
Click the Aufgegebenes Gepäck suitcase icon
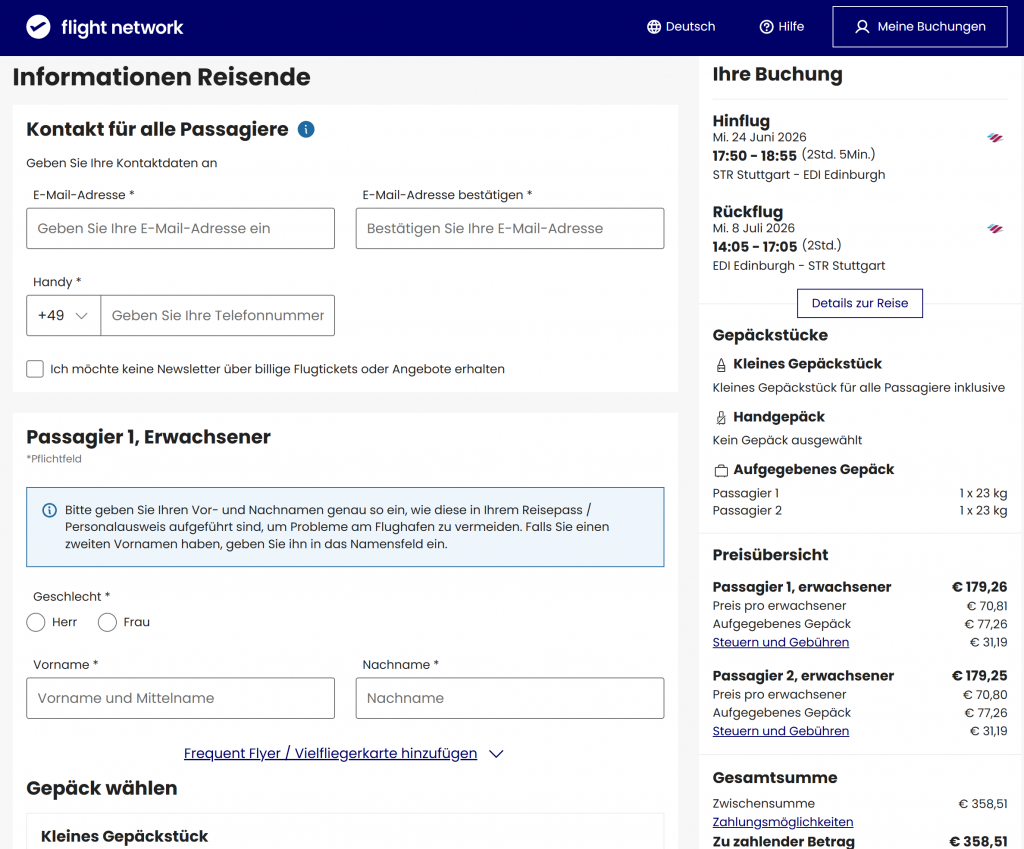pyautogui.click(x=720, y=470)
